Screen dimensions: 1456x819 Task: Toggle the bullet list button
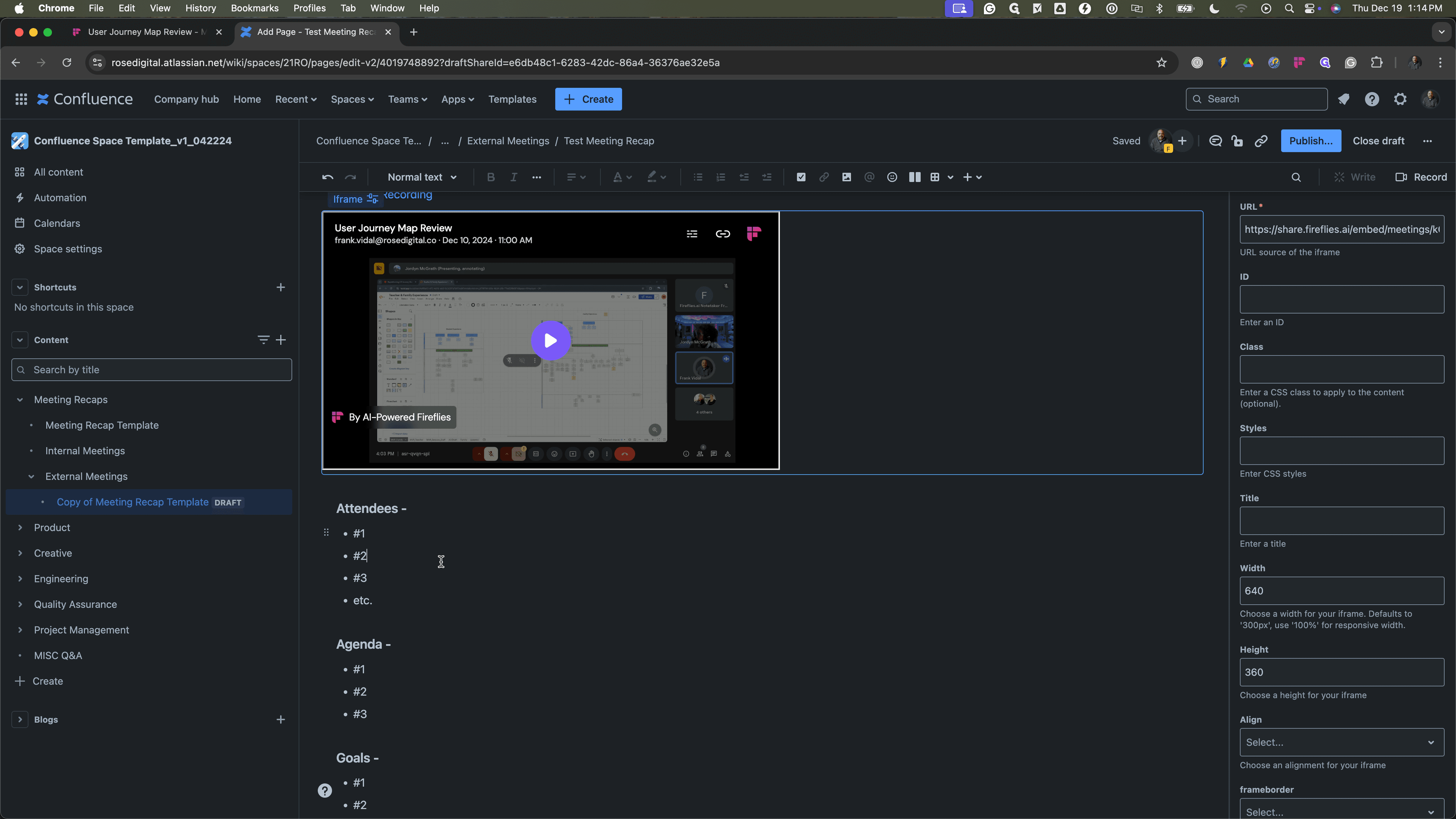(x=698, y=177)
